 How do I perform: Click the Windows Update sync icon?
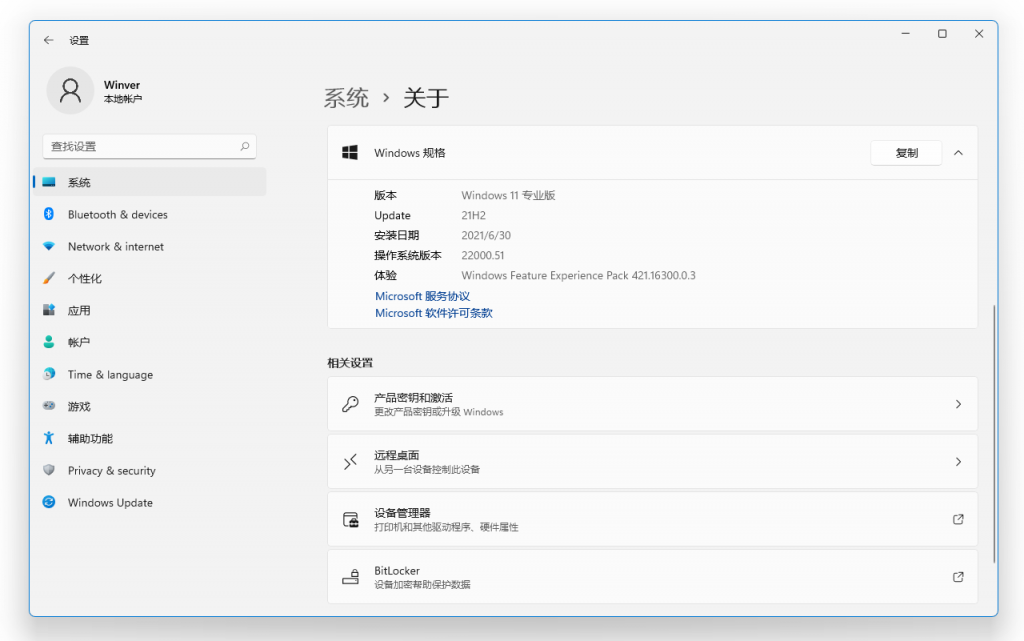[49, 502]
